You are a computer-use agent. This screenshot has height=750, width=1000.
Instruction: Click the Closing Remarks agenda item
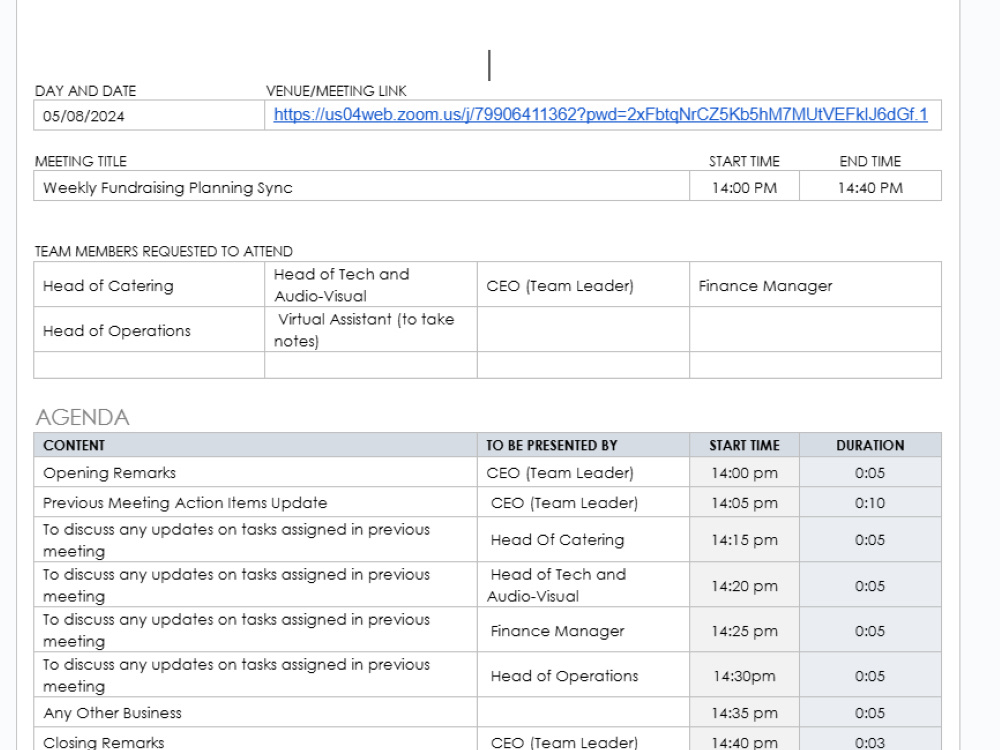tap(255, 740)
